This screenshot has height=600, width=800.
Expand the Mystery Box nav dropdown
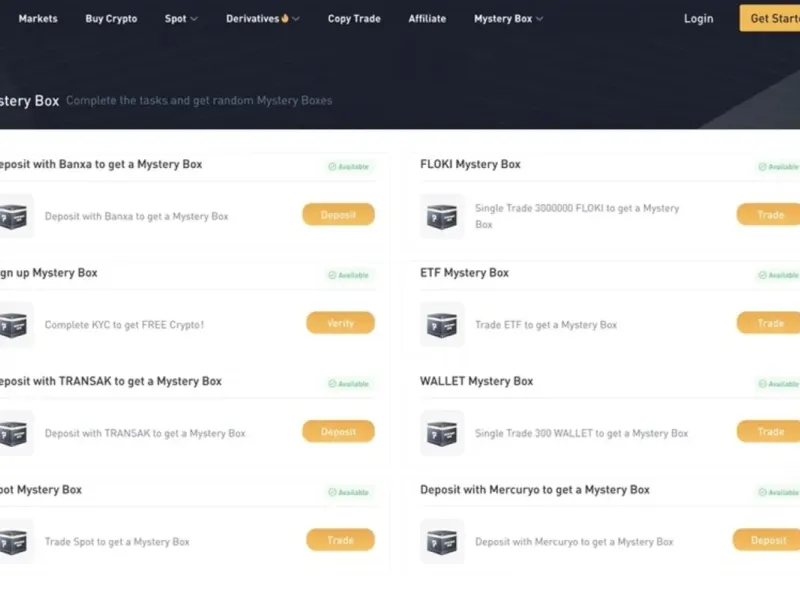[508, 19]
